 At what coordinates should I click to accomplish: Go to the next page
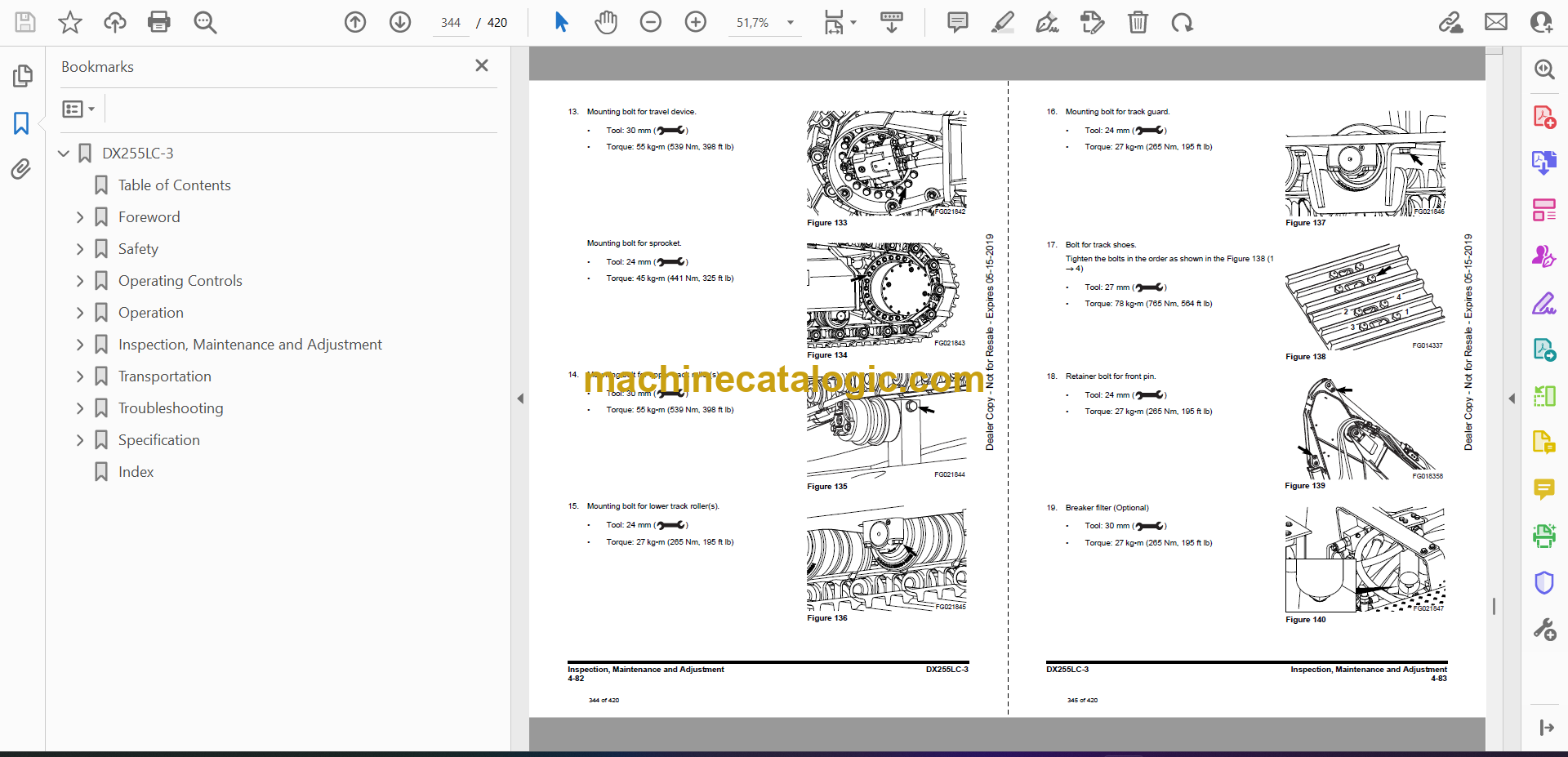coord(400,22)
